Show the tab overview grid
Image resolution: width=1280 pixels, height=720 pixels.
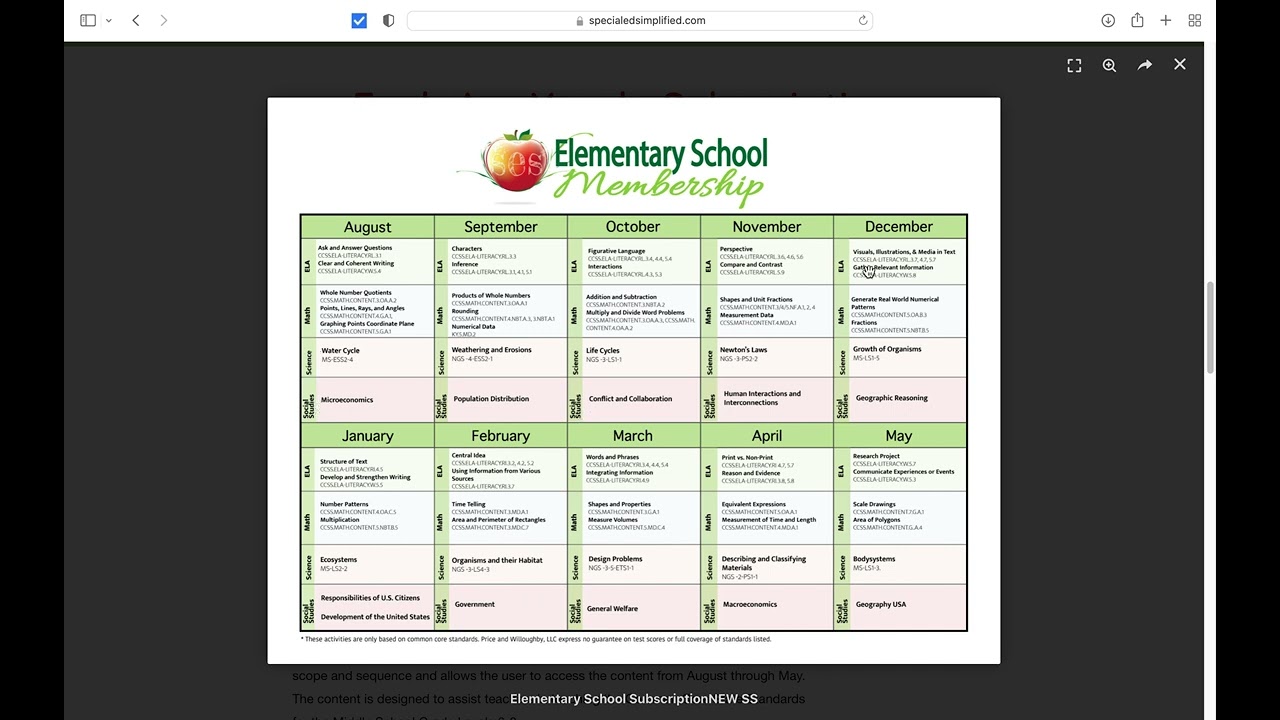1195,20
